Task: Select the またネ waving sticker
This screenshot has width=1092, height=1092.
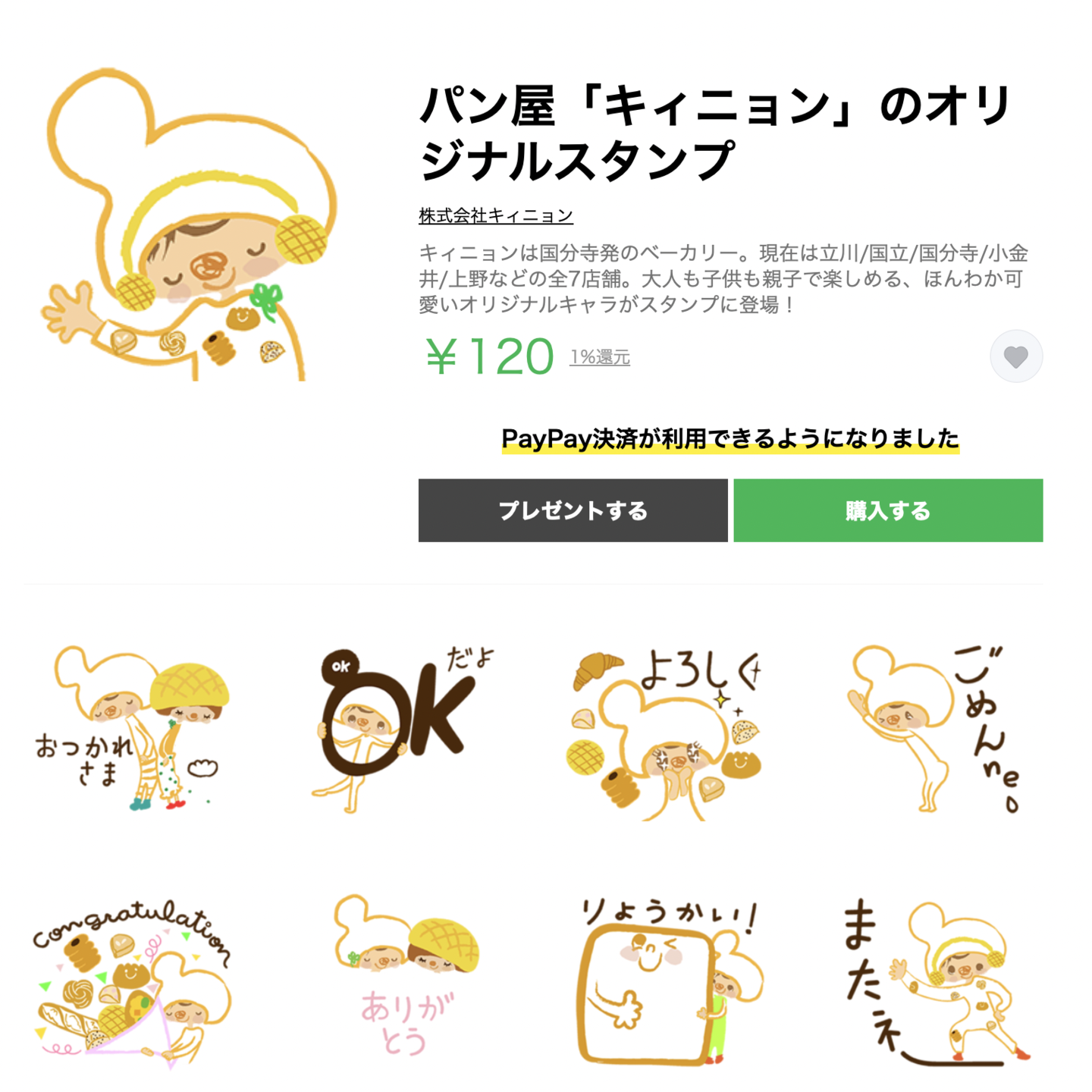Action: pyautogui.click(x=937, y=983)
